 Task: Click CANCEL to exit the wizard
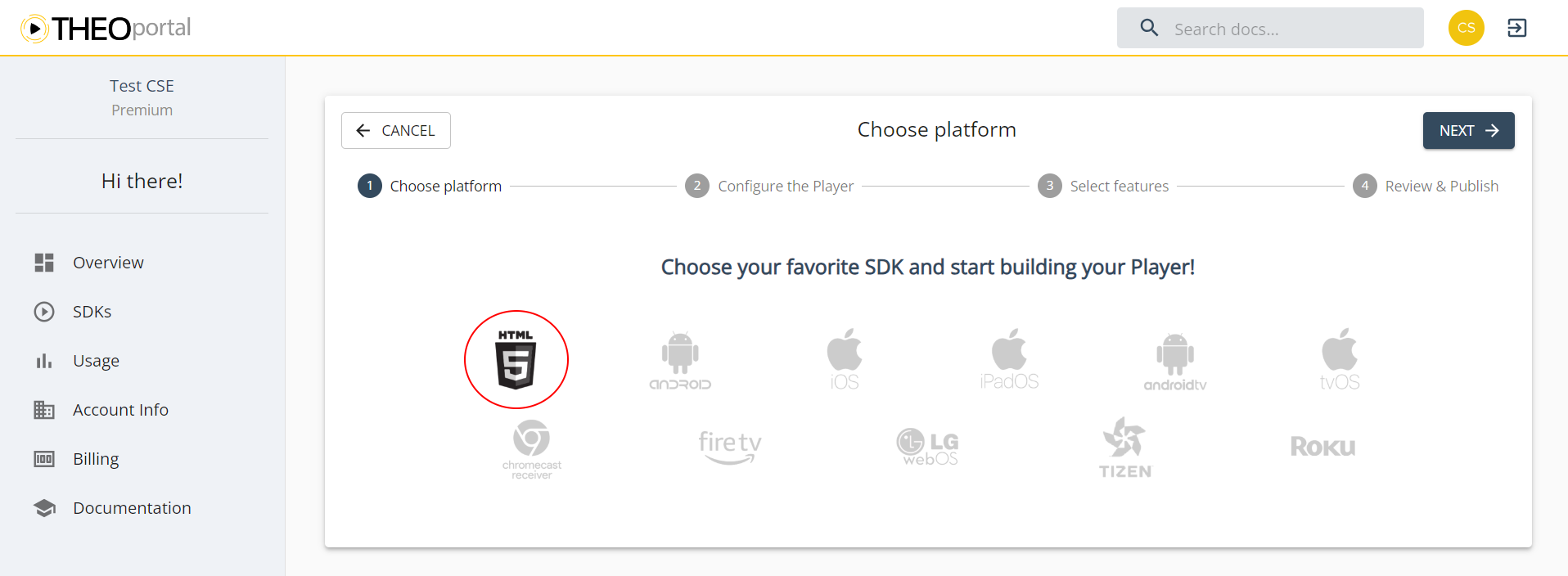(395, 130)
